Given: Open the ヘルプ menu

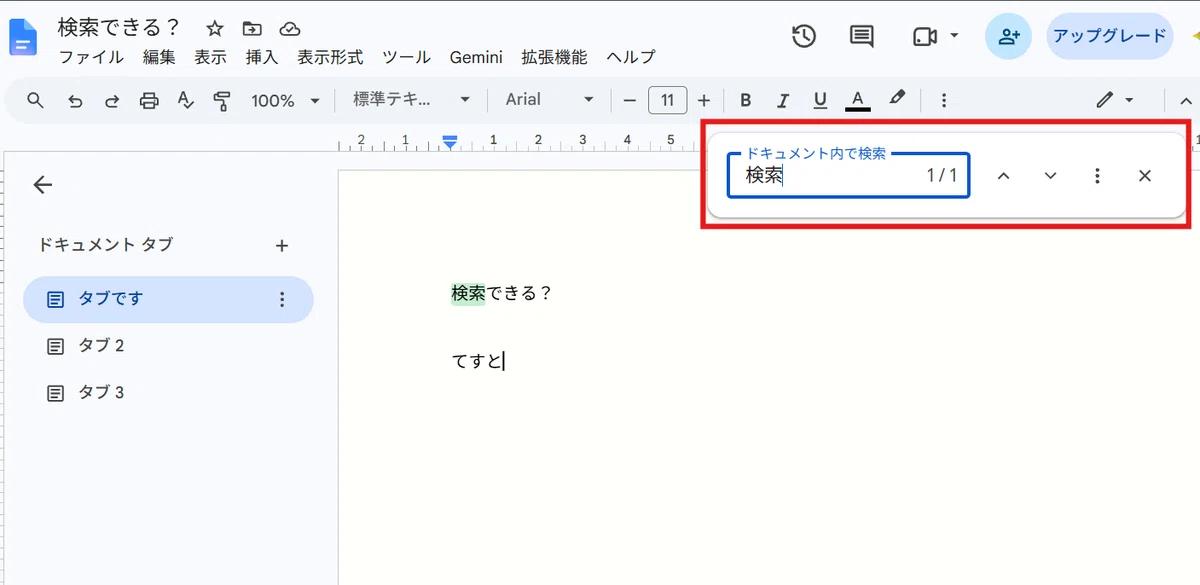Looking at the screenshot, I should [x=631, y=57].
